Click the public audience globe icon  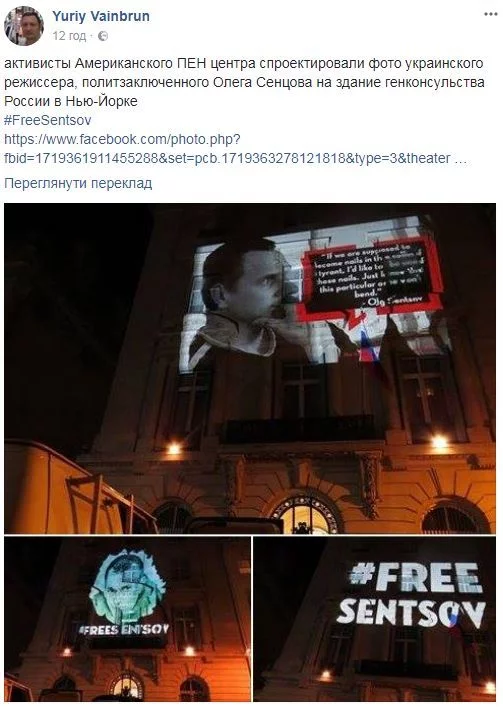[103, 36]
